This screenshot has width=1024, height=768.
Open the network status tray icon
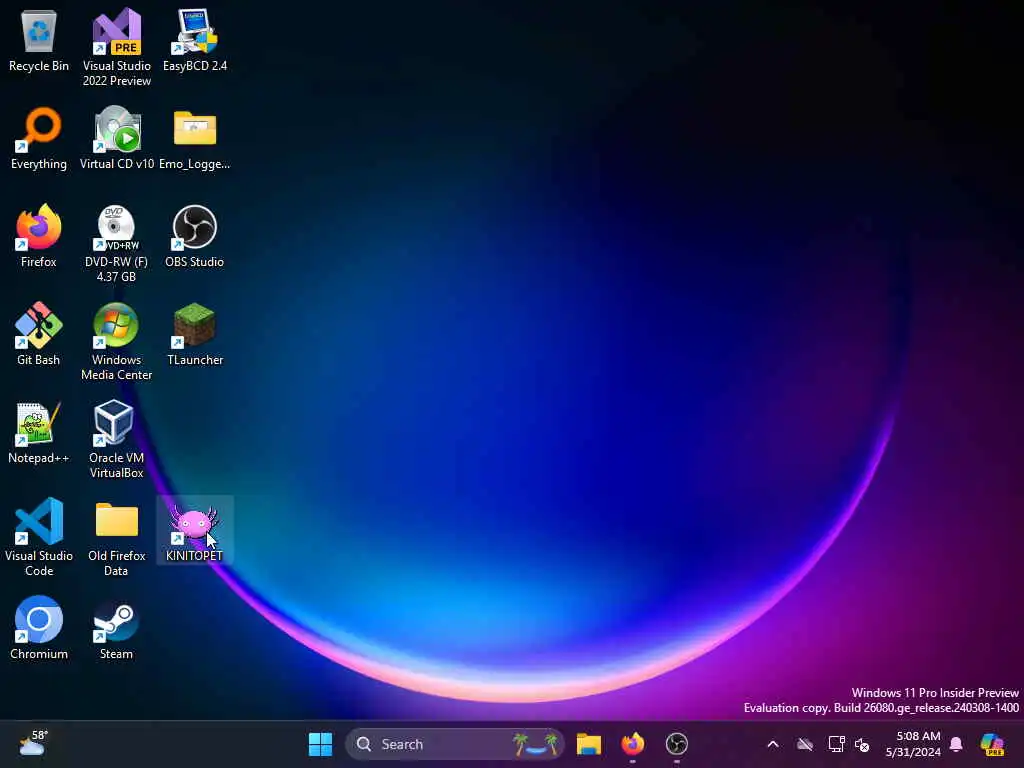836,744
